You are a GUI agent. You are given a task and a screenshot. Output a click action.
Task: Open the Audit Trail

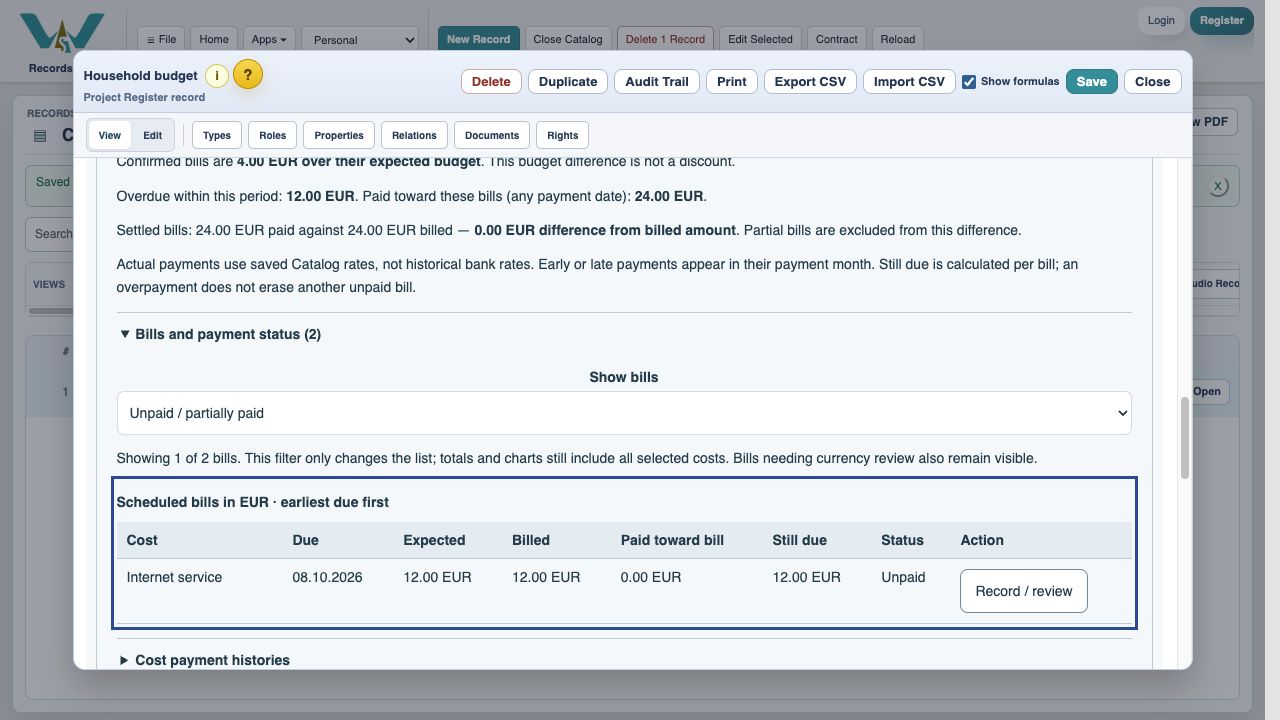pos(657,82)
